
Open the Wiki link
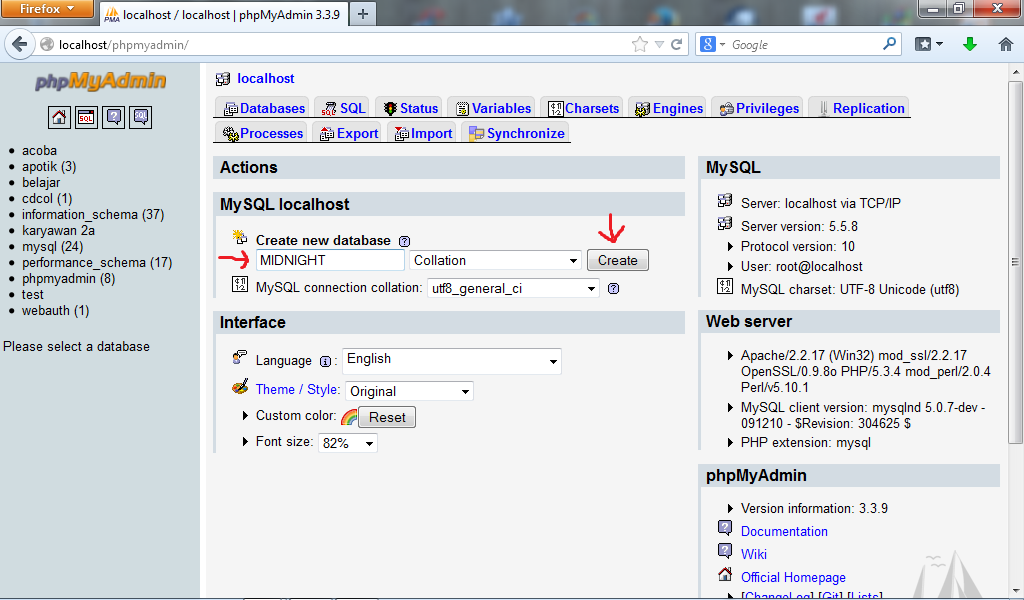pos(754,554)
